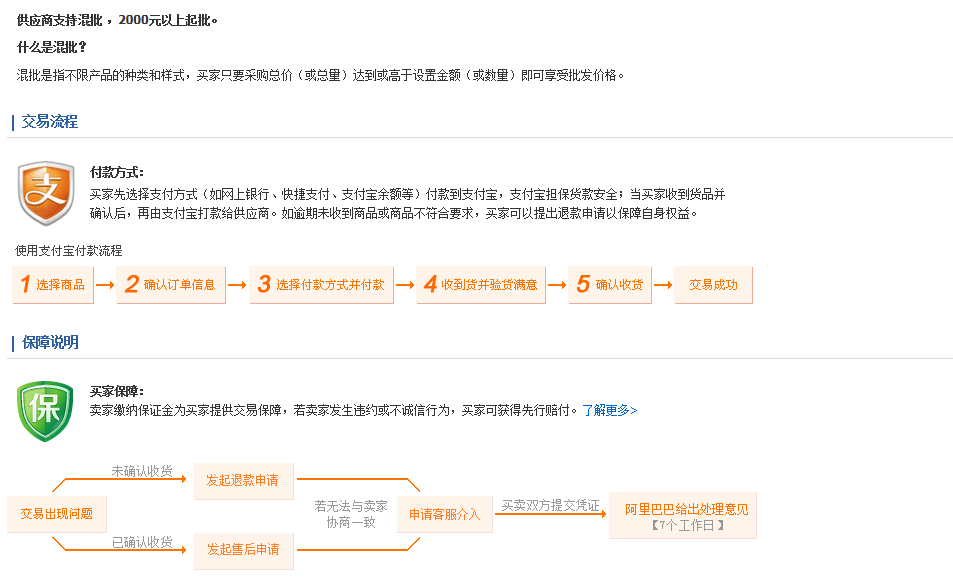Select the 发起售后申请 box
Viewport: 953px width, 585px height.
point(243,549)
